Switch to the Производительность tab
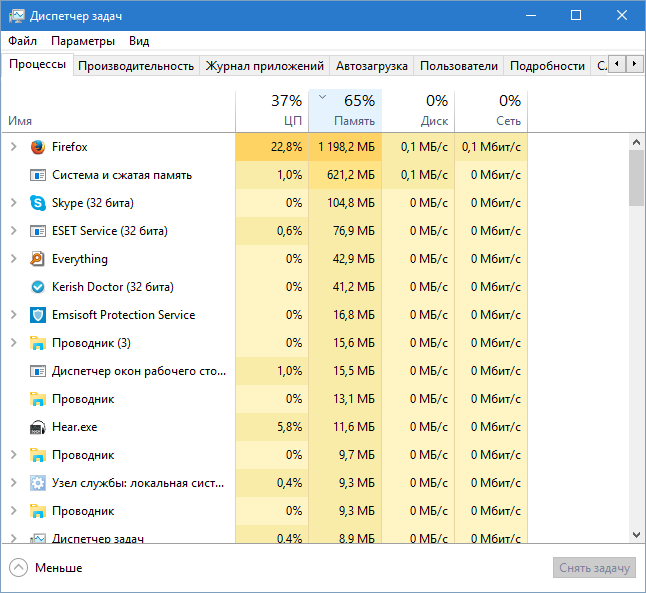Viewport: 646px width, 593px height. [x=135, y=66]
